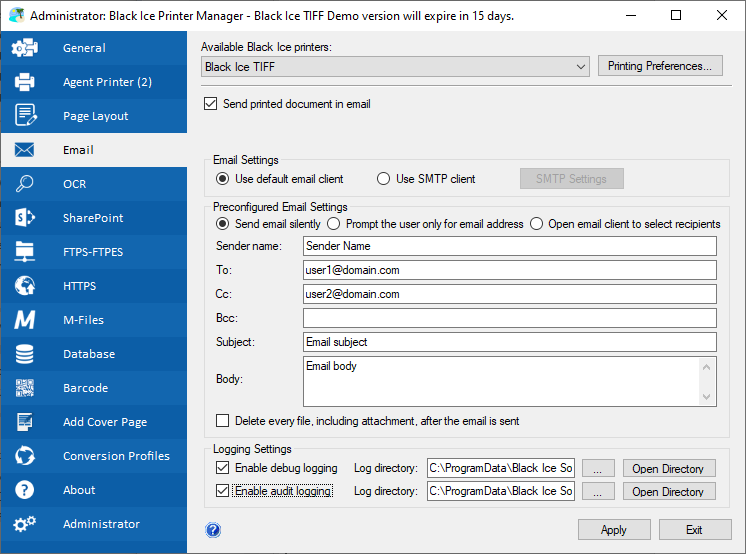Open the SharePoint sidebar icon
The image size is (746, 554).
tap(25, 218)
